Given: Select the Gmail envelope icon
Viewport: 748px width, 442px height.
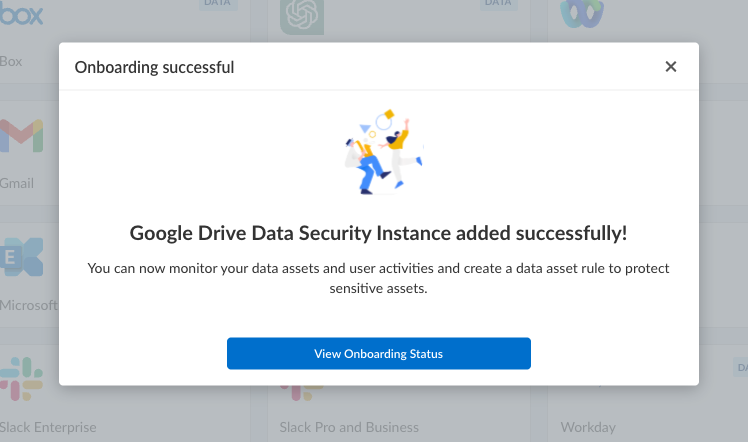Looking at the screenshot, I should coord(22,136).
